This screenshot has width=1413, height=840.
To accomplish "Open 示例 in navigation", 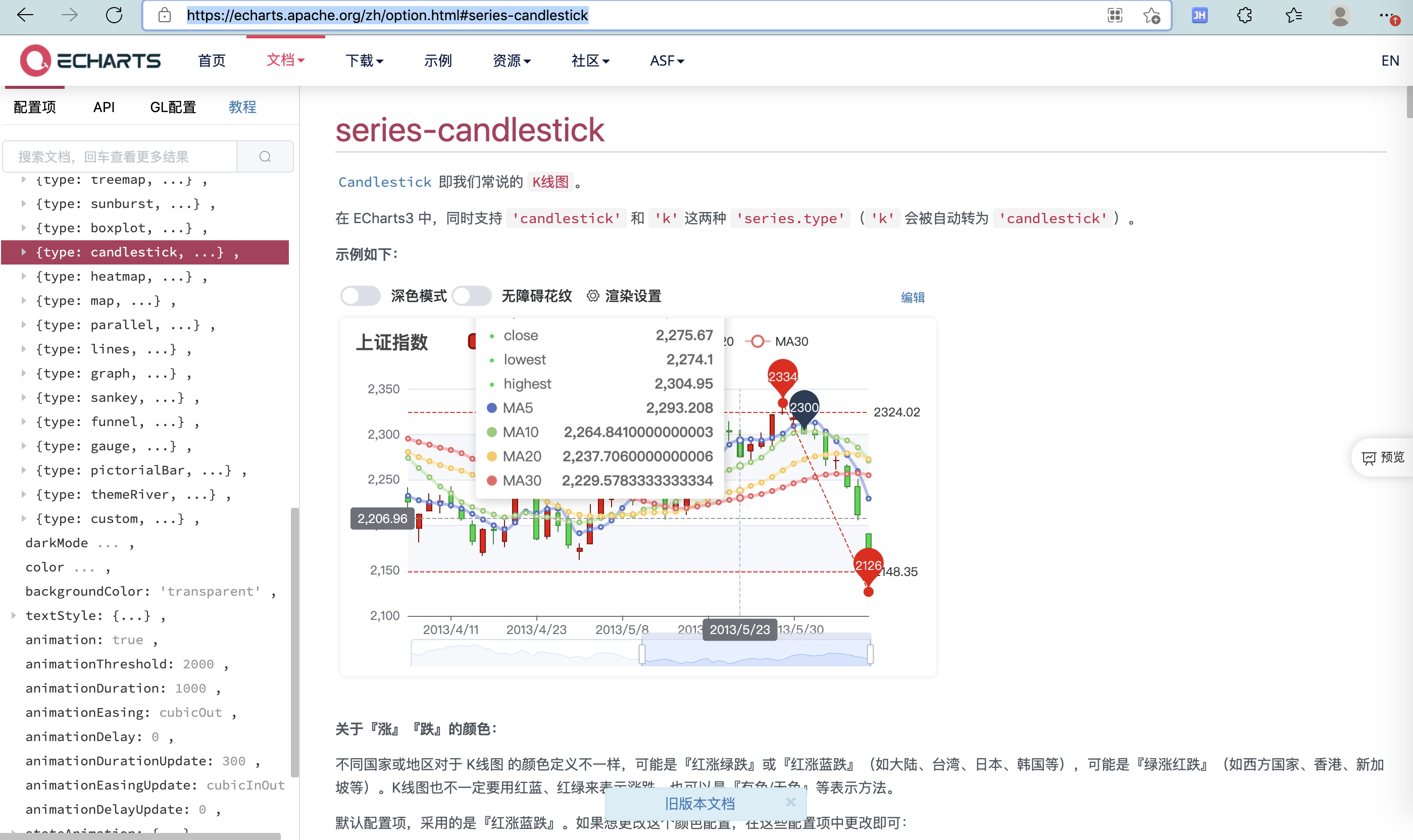I will click(438, 61).
